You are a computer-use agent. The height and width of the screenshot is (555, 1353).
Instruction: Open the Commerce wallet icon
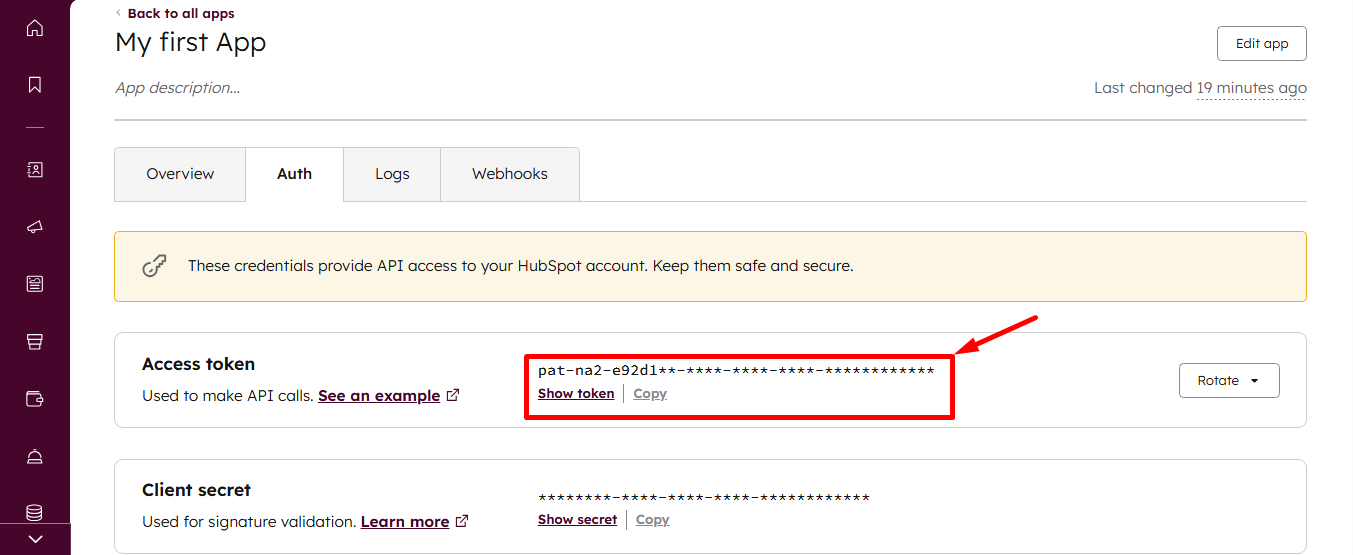[x=35, y=399]
